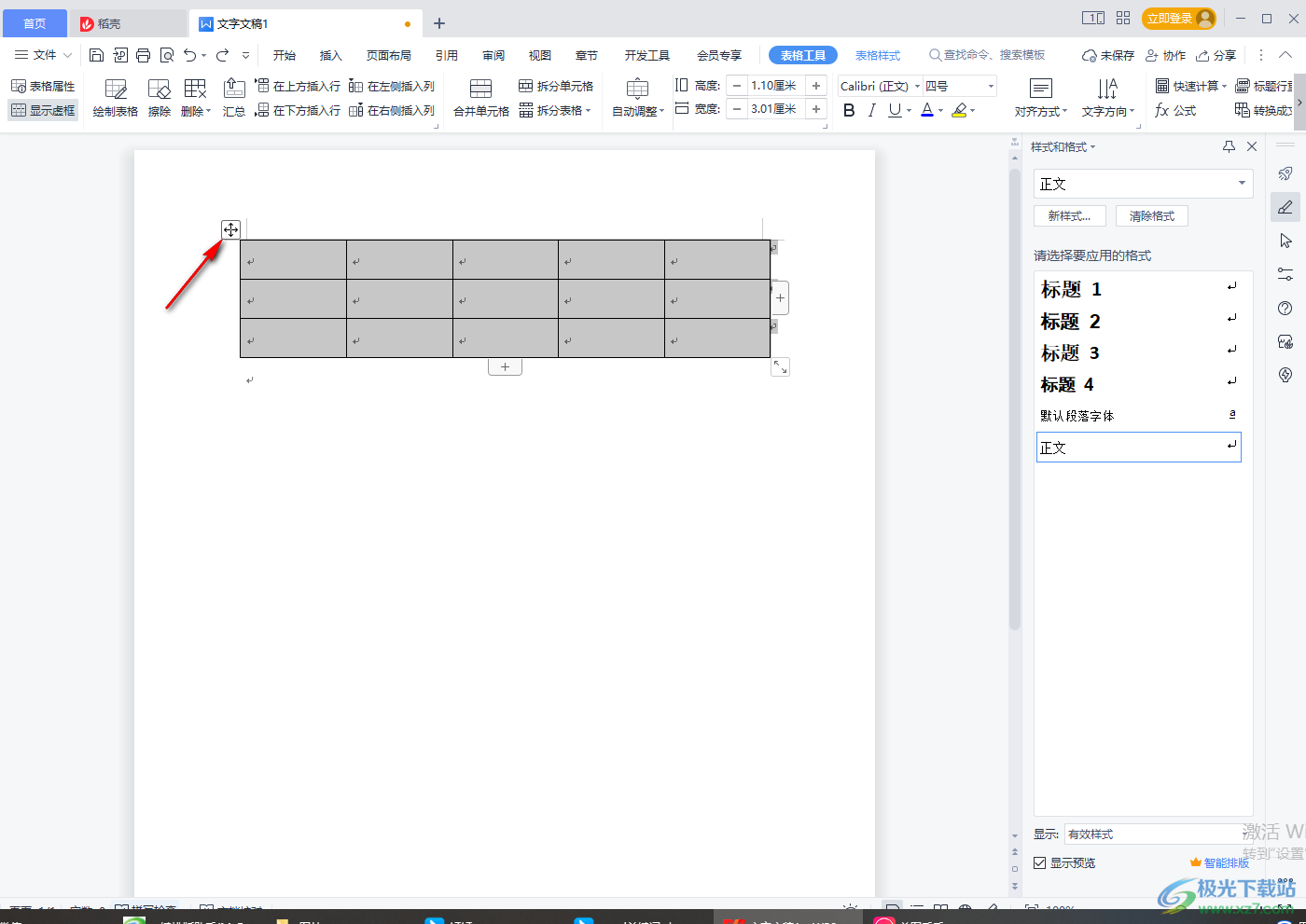
Task: Click the New Style (新样式...) button
Action: click(1069, 215)
